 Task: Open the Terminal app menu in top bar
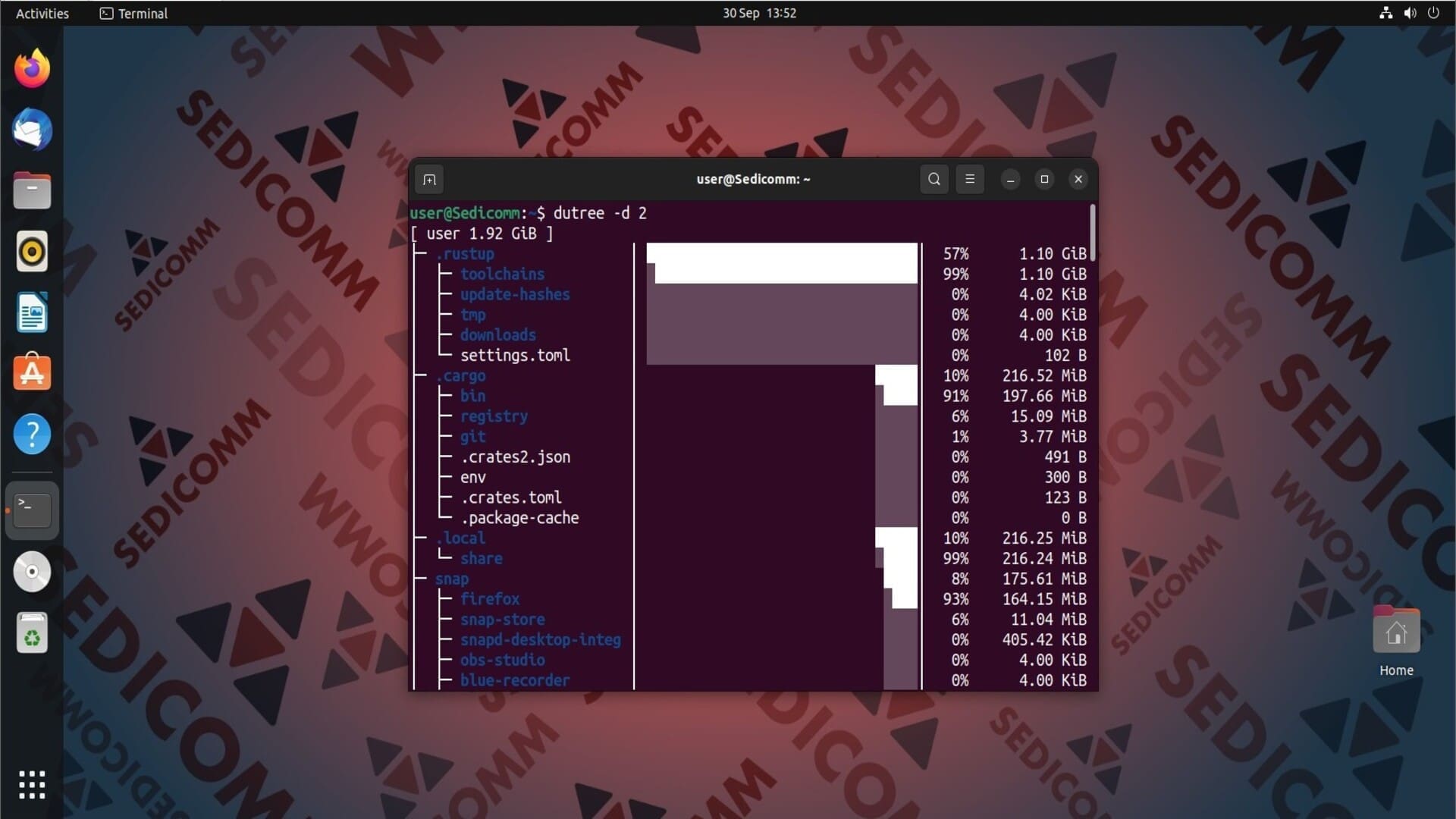pyautogui.click(x=133, y=13)
